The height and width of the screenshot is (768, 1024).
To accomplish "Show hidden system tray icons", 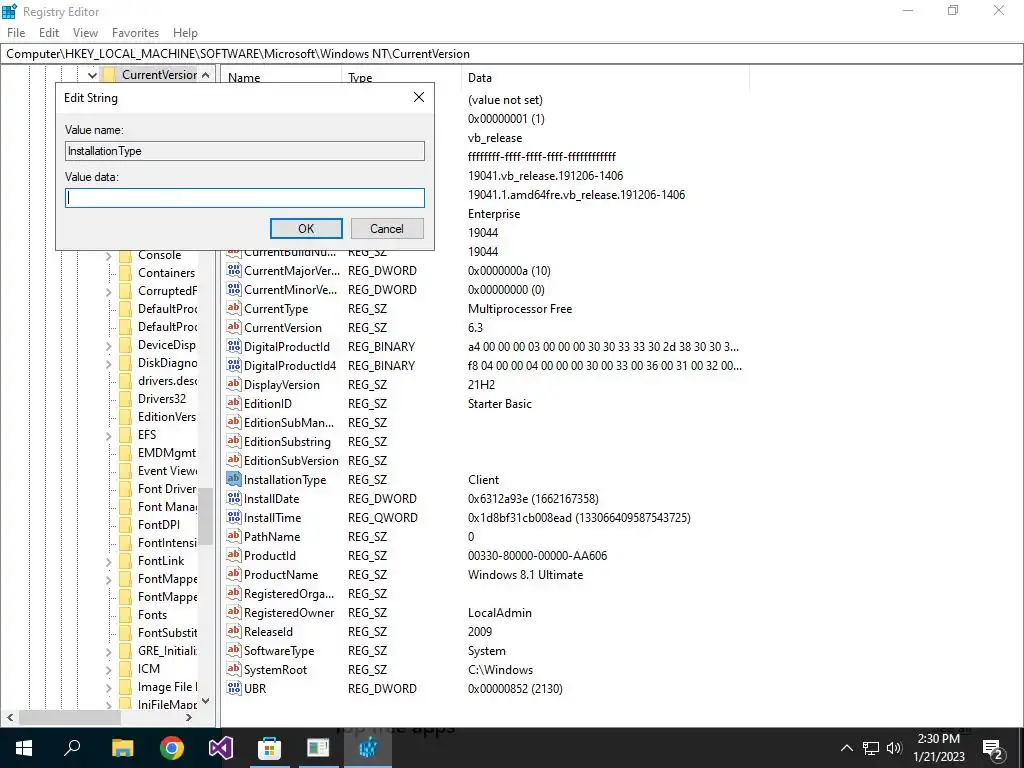I will (846, 748).
